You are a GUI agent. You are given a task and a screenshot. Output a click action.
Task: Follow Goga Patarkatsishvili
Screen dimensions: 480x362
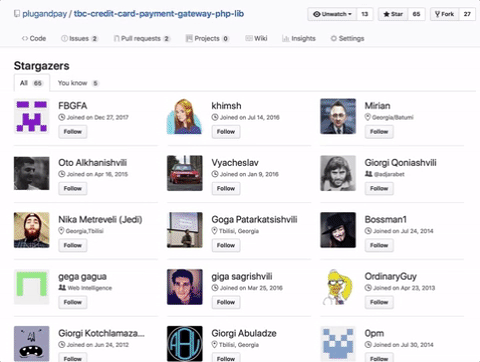coord(226,245)
